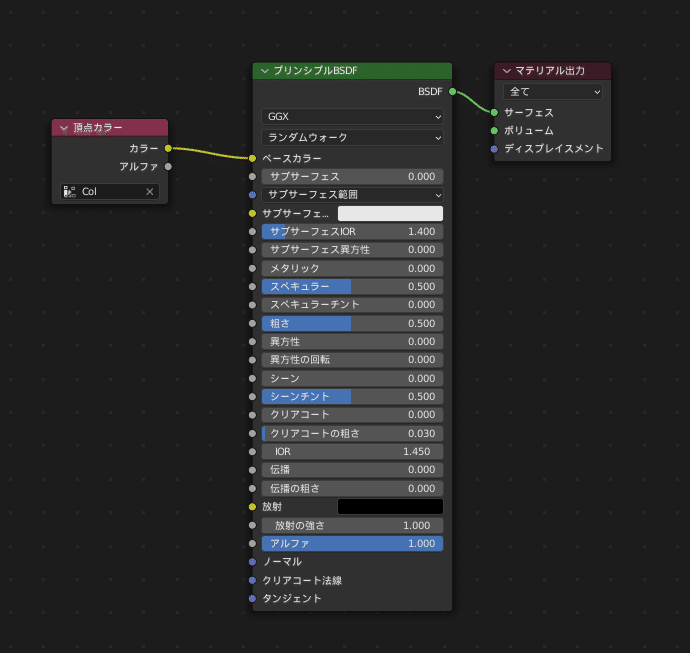
Task: Click the 伝播 input socket
Action: [x=252, y=470]
